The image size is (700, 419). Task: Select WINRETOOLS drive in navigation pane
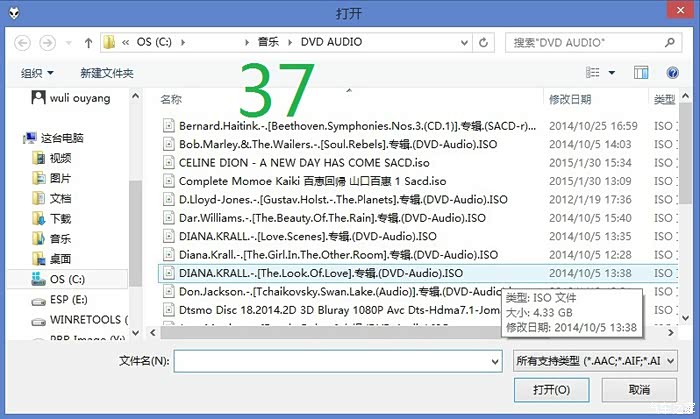coord(79,319)
